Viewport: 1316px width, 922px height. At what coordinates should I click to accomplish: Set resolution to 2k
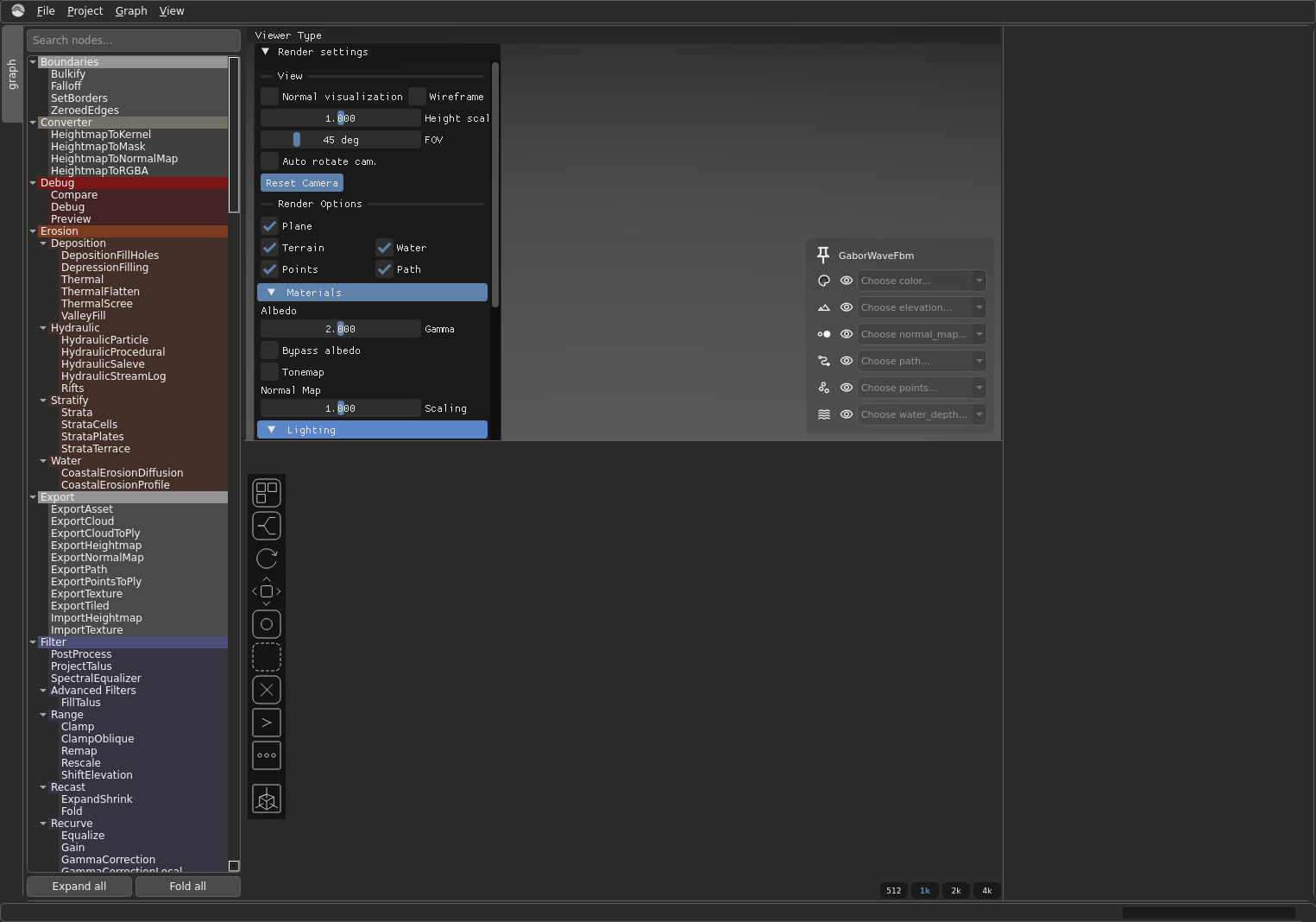coord(956,891)
